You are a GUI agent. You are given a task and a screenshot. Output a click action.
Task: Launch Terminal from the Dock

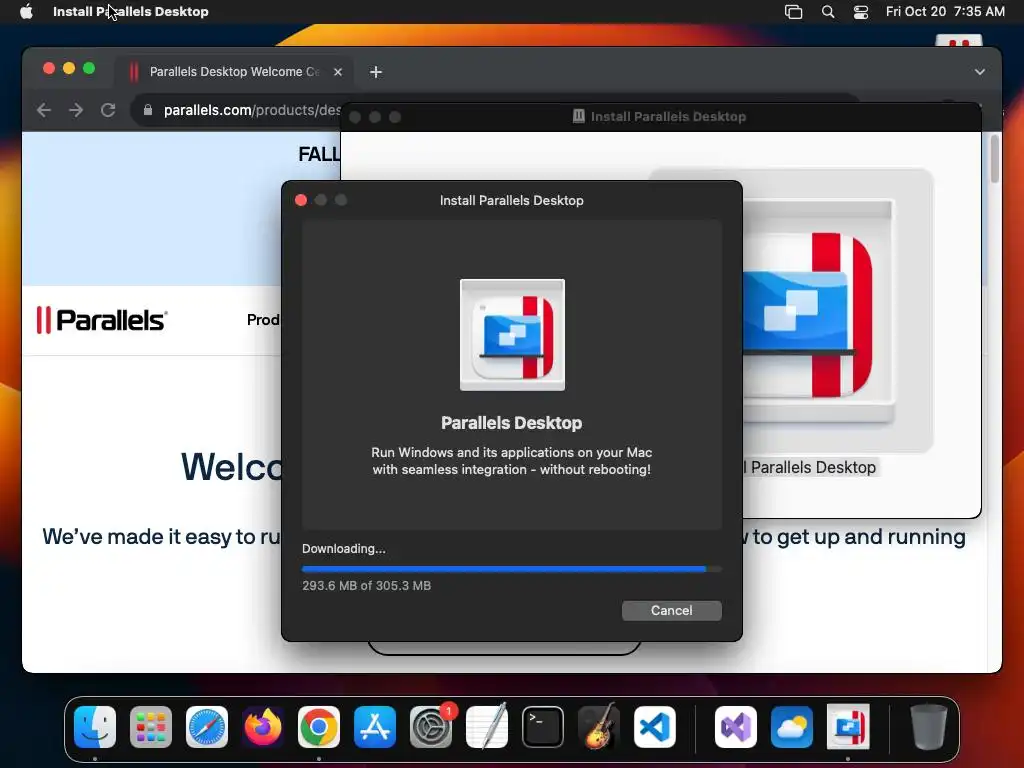pyautogui.click(x=543, y=727)
